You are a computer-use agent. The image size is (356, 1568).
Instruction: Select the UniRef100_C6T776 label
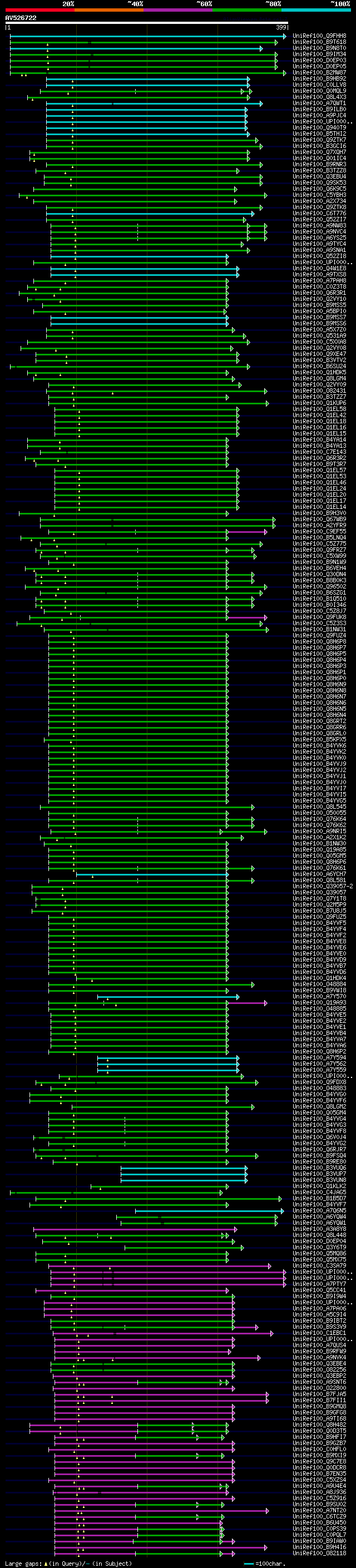tap(319, 213)
